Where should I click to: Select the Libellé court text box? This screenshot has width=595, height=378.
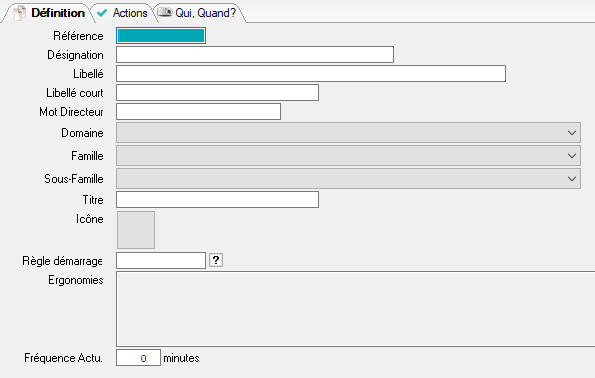point(217,93)
